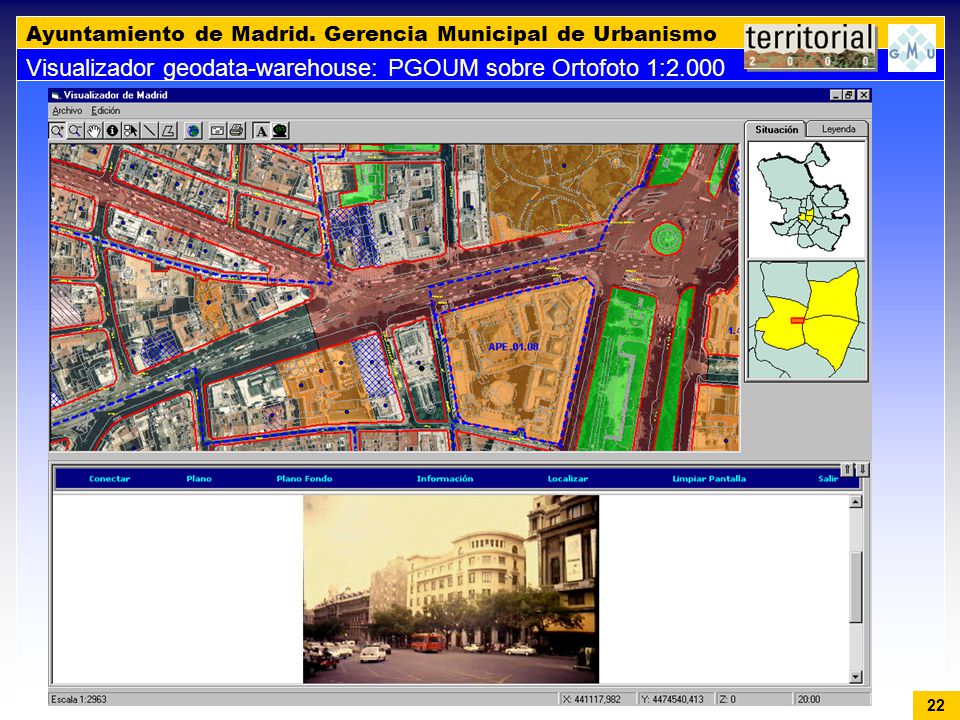The image size is (960, 720).
Task: Click the photo panel scrollbar down arrow
Action: [856, 677]
